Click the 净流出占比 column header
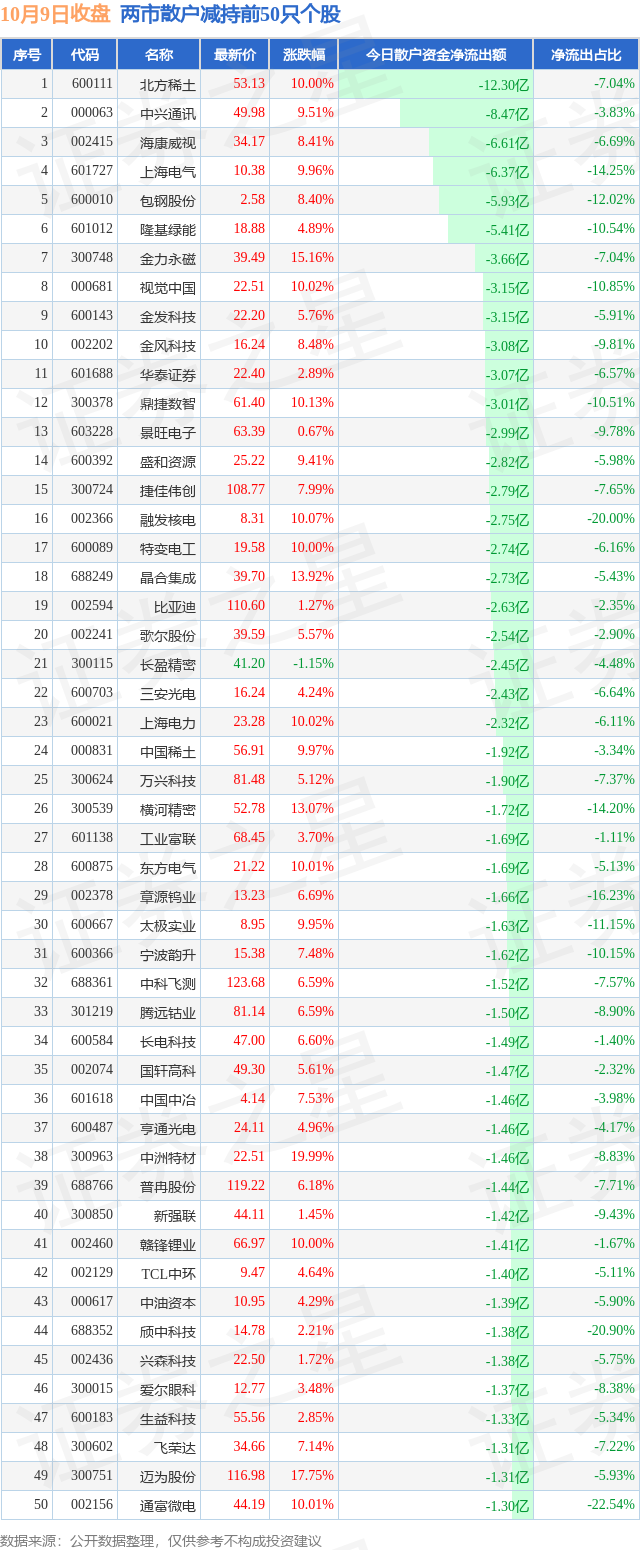 pyautogui.click(x=586, y=55)
